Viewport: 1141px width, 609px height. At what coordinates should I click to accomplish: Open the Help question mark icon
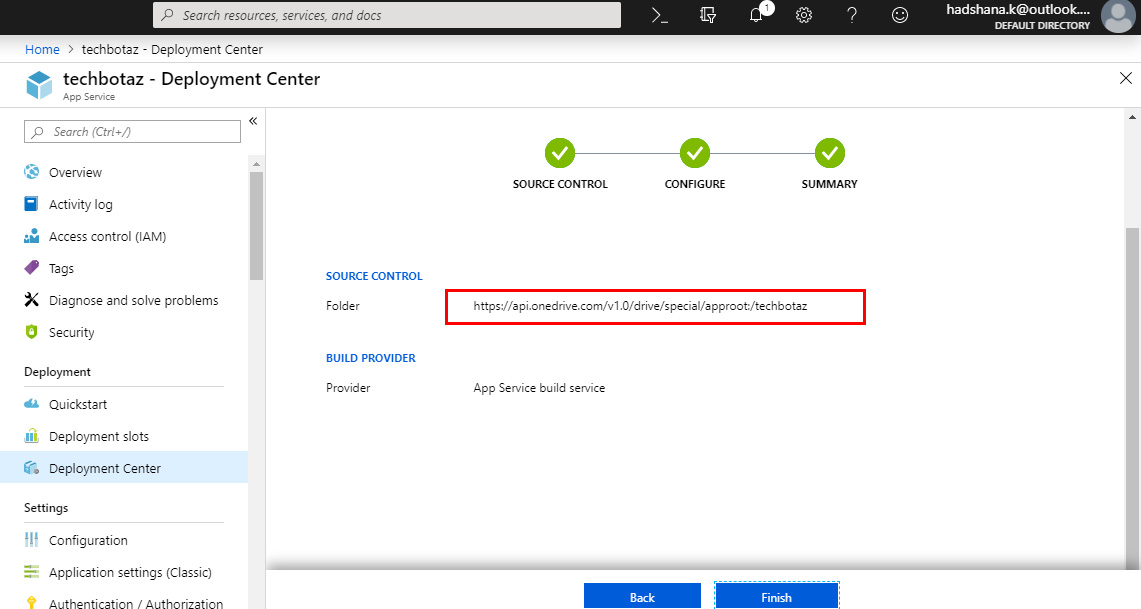(851, 15)
